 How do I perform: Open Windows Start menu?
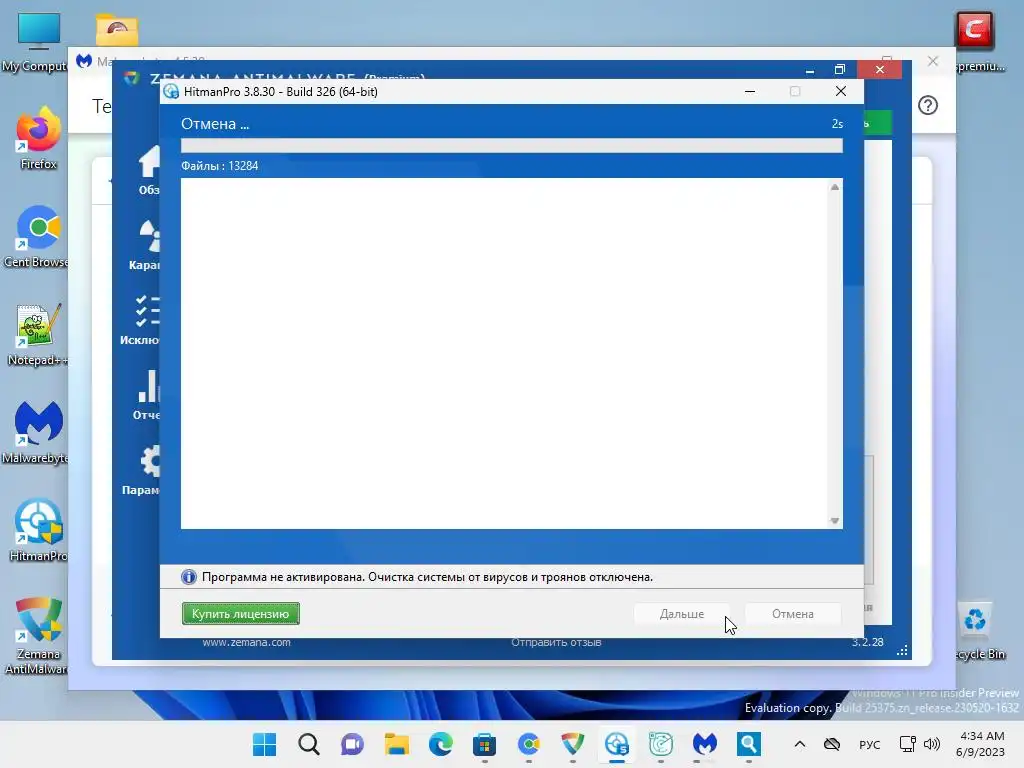(x=264, y=744)
